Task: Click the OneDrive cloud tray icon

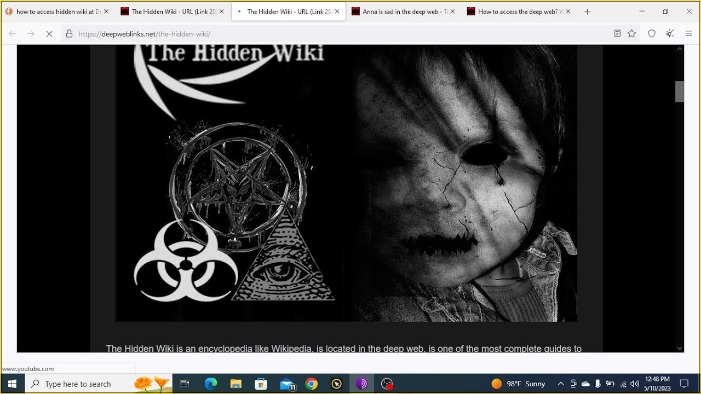Action: [585, 384]
